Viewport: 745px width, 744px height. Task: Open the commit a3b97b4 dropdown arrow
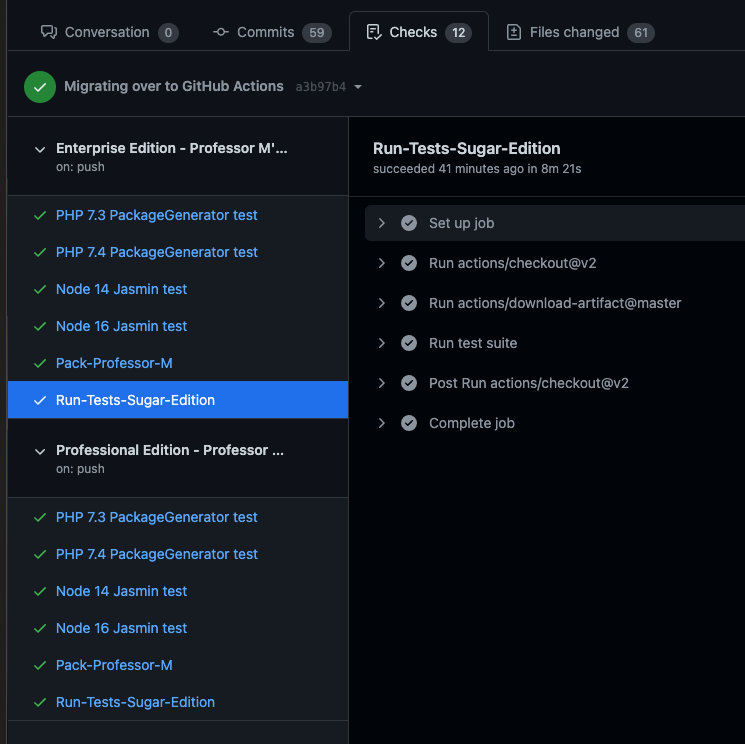[358, 87]
